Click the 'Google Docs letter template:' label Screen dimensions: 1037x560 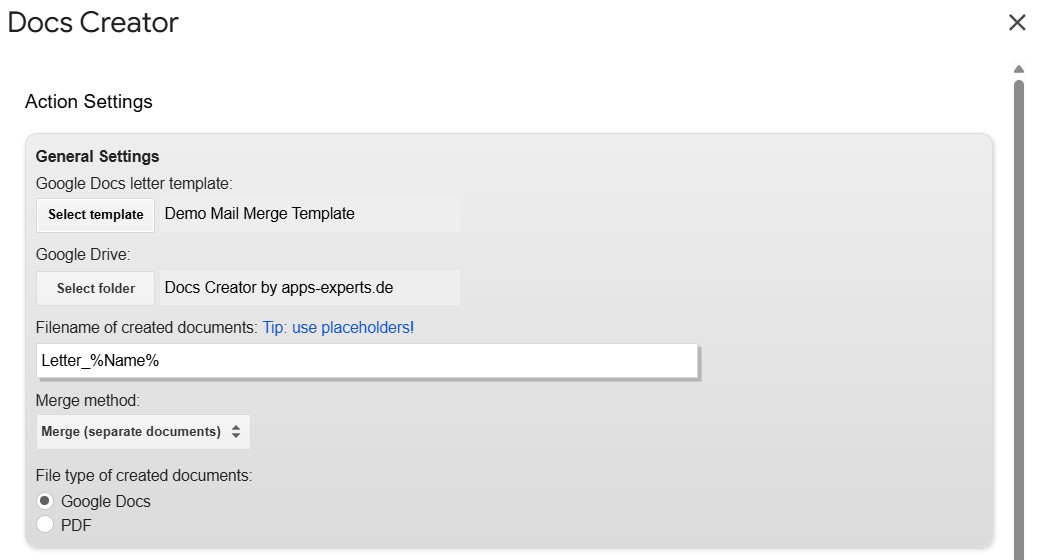click(134, 183)
